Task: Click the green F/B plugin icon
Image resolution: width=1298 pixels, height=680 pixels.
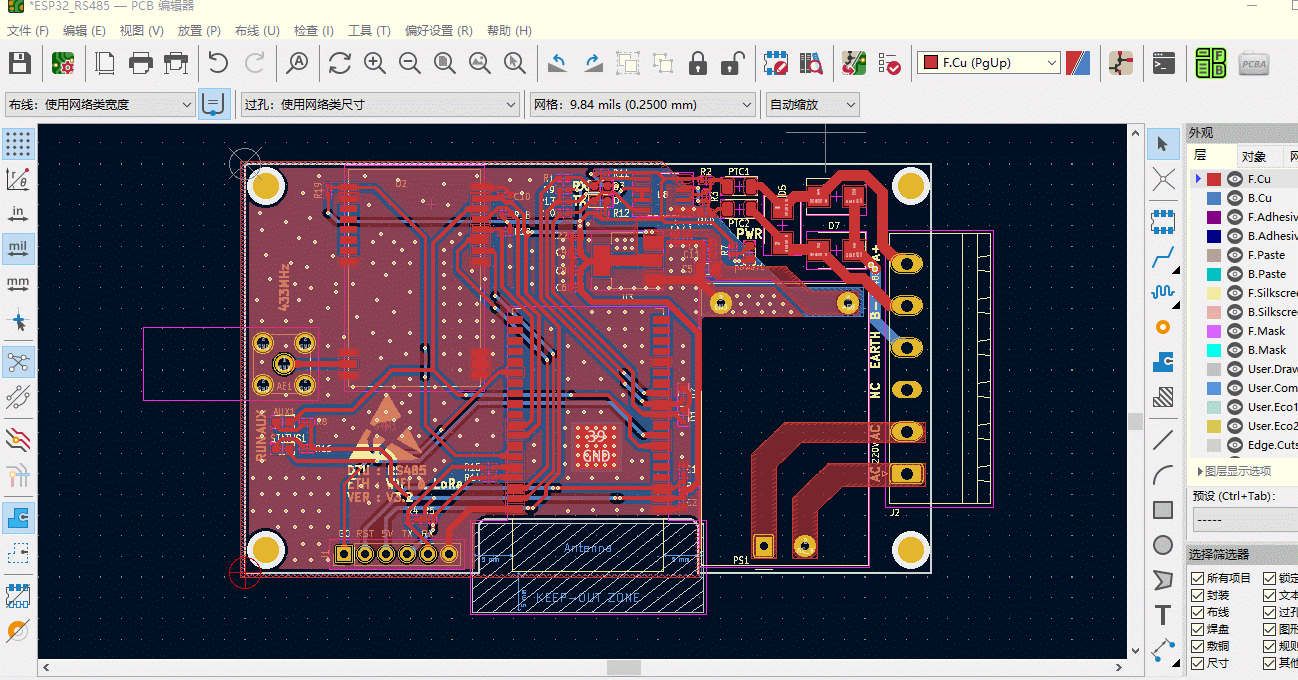Action: [x=1212, y=64]
